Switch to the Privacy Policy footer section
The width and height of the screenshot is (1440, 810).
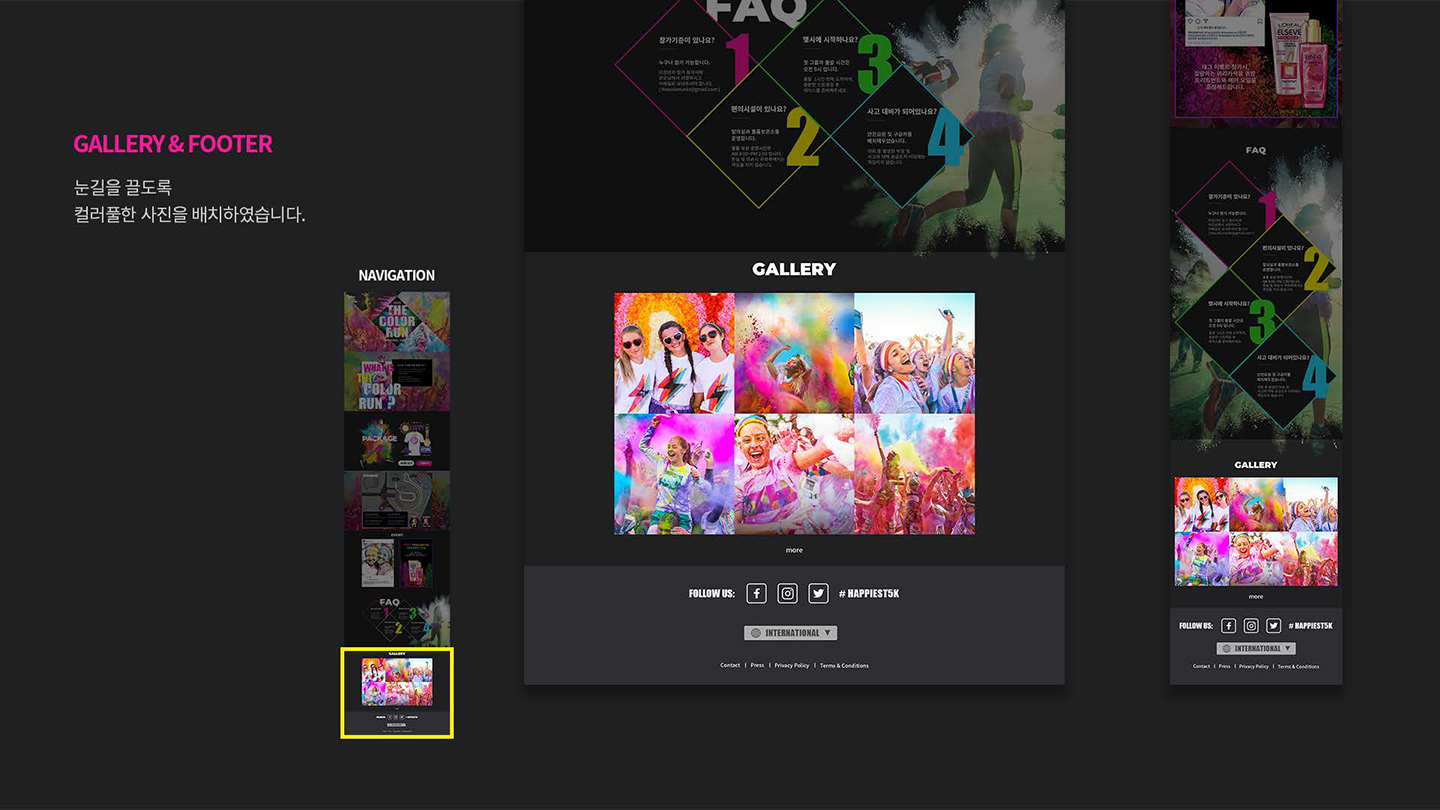click(x=792, y=665)
